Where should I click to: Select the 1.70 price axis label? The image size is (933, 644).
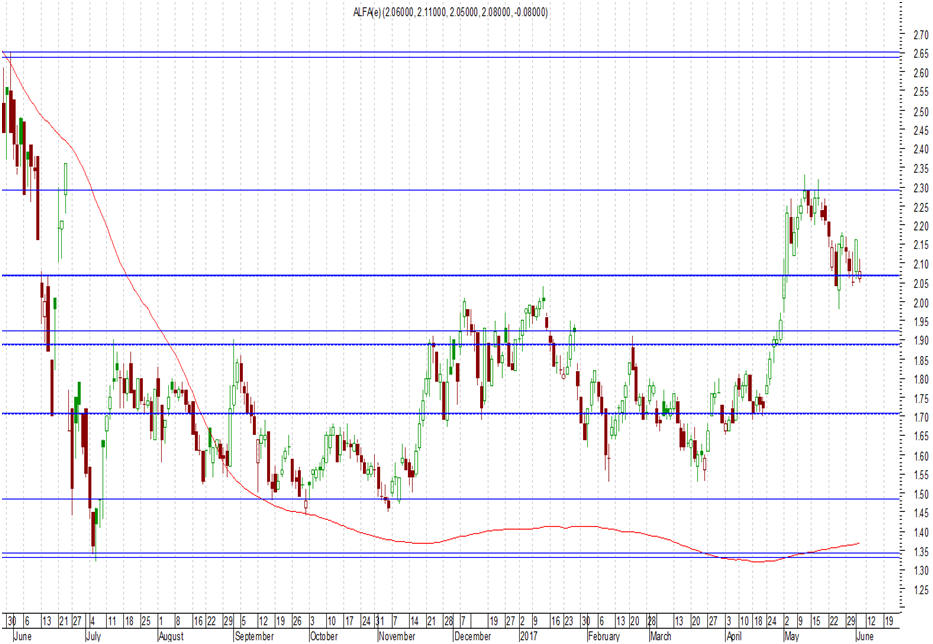click(x=921, y=418)
